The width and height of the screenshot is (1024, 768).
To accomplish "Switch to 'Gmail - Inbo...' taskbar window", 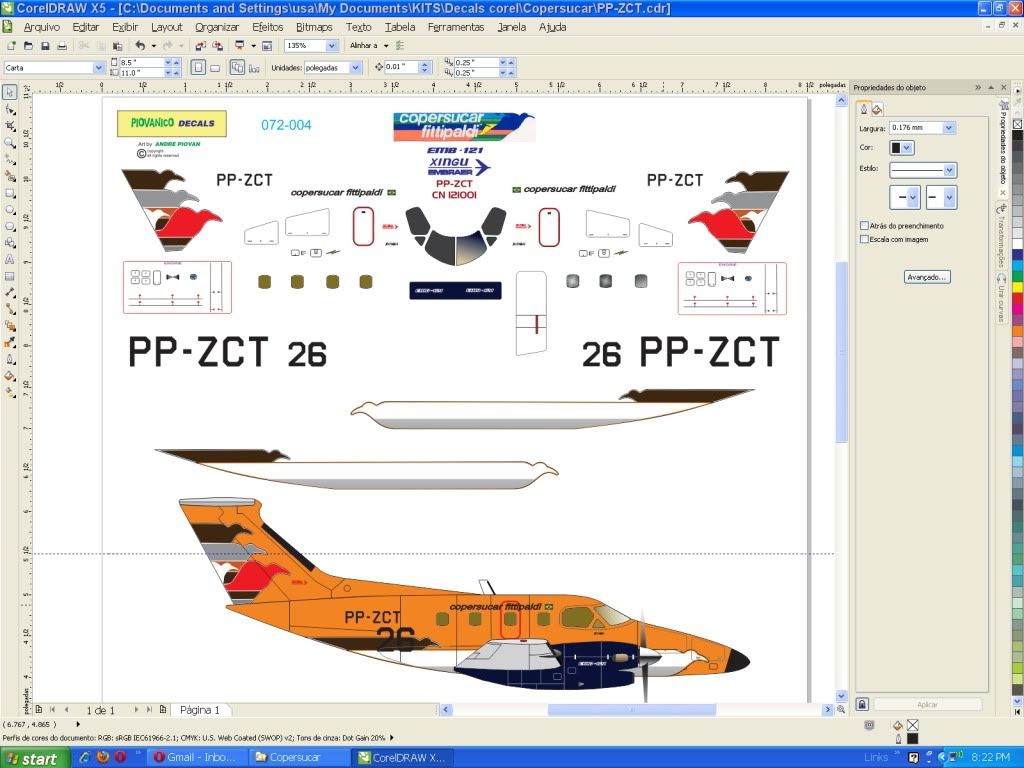I will [x=197, y=758].
